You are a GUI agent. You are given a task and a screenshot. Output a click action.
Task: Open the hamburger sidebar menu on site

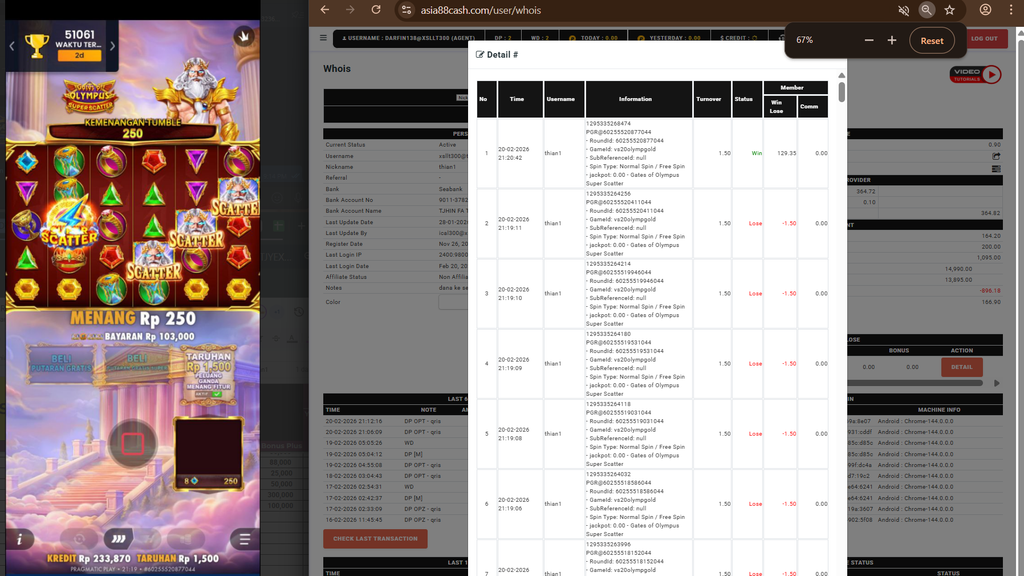[323, 38]
